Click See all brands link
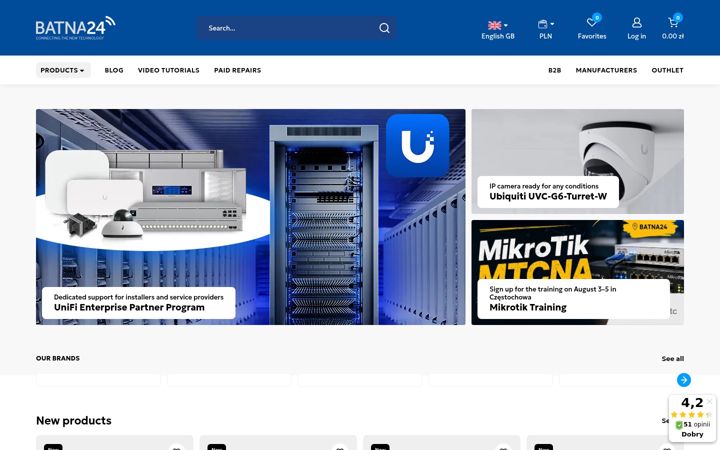This screenshot has width=720, height=450. click(x=672, y=359)
